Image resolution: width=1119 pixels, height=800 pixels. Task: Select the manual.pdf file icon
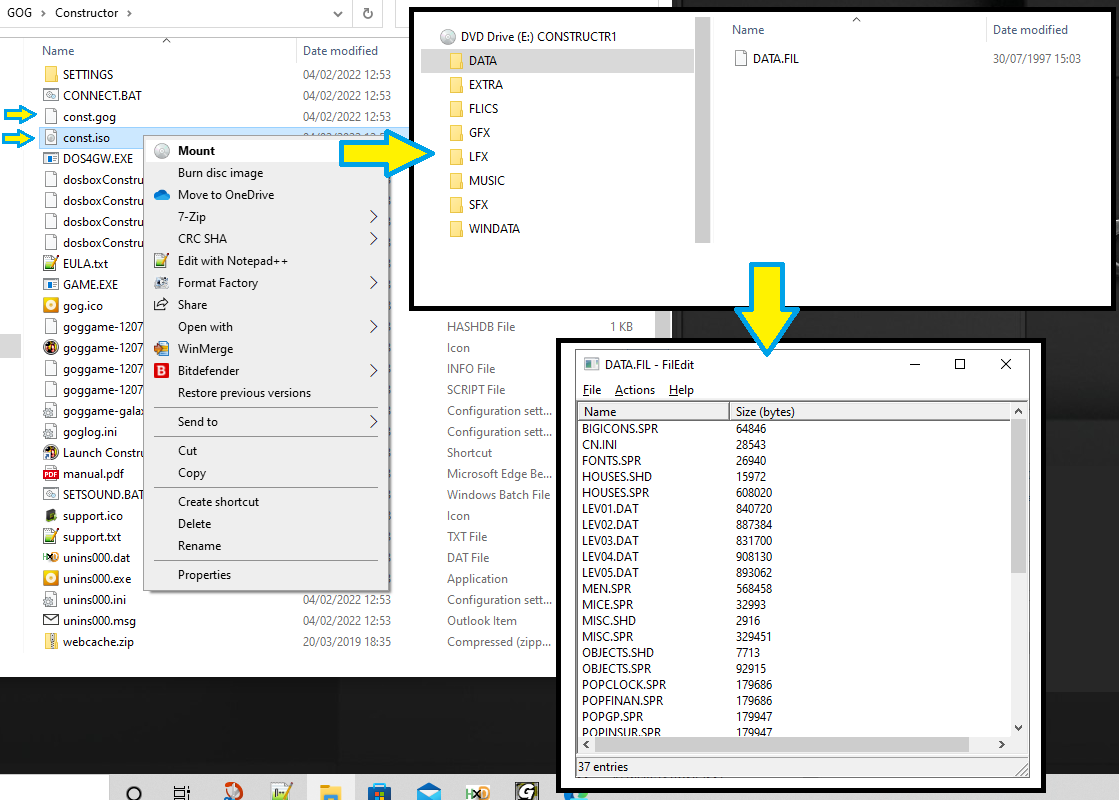click(51, 474)
